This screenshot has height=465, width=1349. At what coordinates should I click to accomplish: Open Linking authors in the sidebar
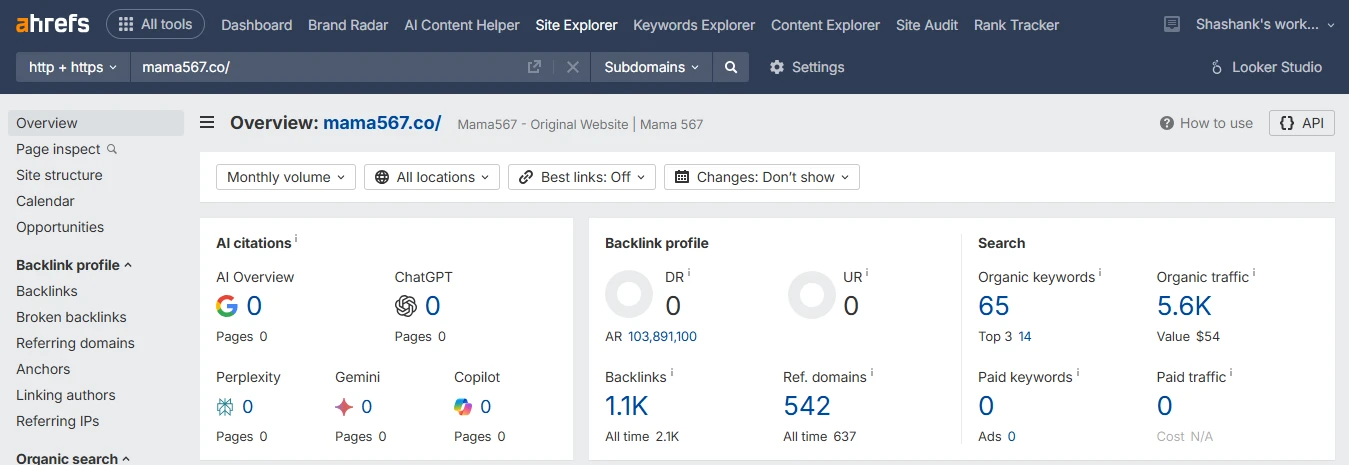66,395
